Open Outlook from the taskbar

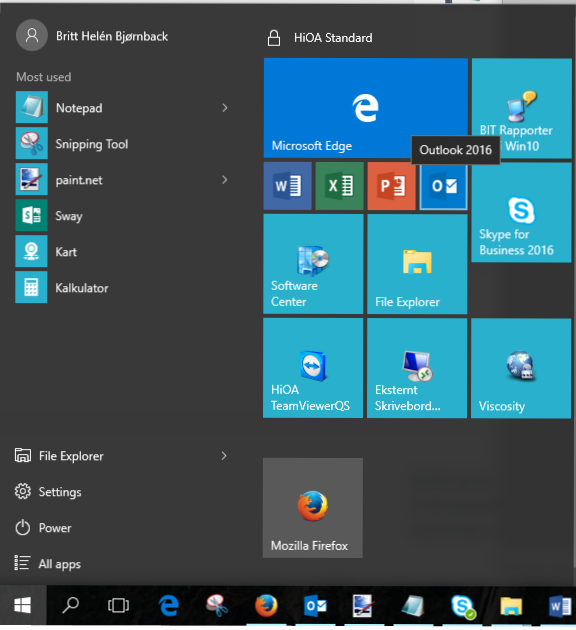tap(316, 605)
